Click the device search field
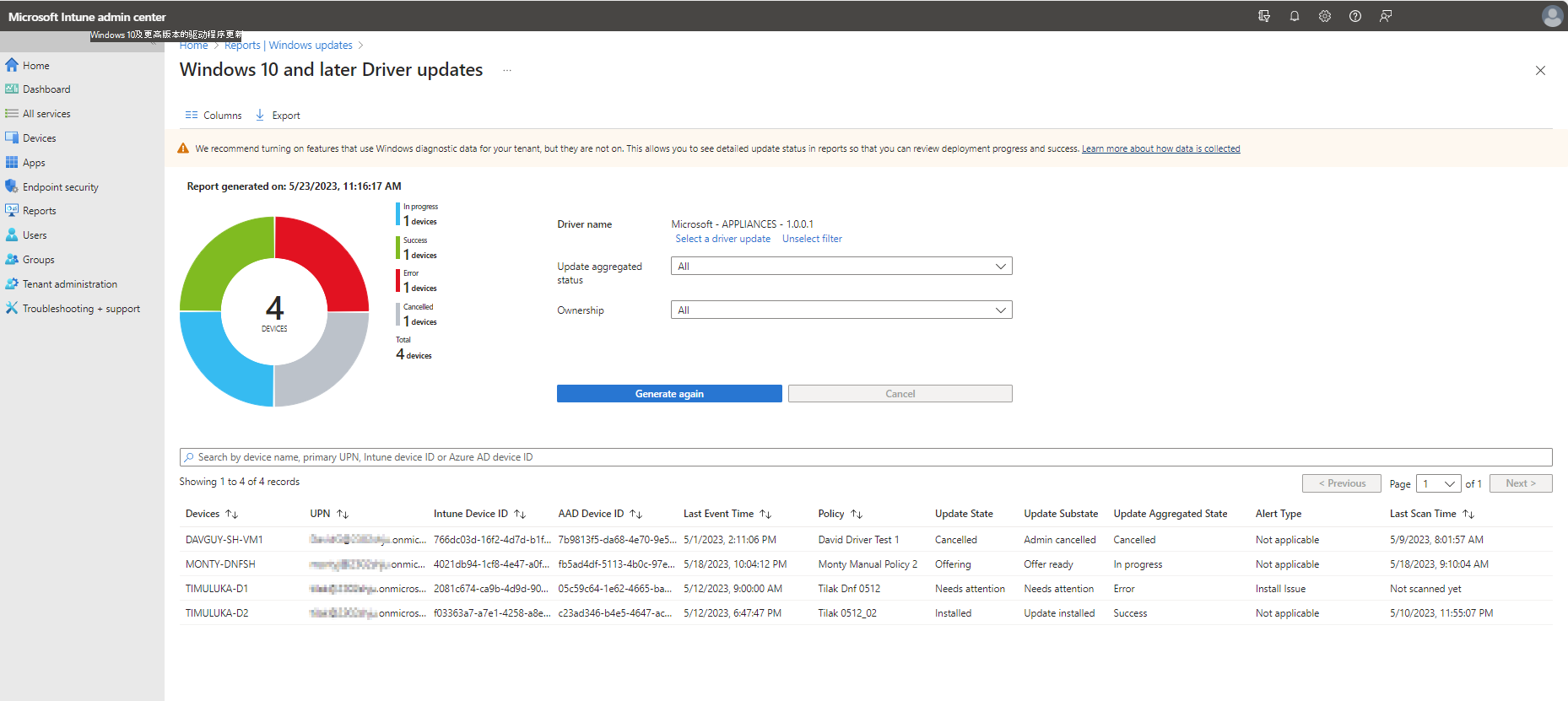Screen dimensions: 1568x701 click(866, 457)
